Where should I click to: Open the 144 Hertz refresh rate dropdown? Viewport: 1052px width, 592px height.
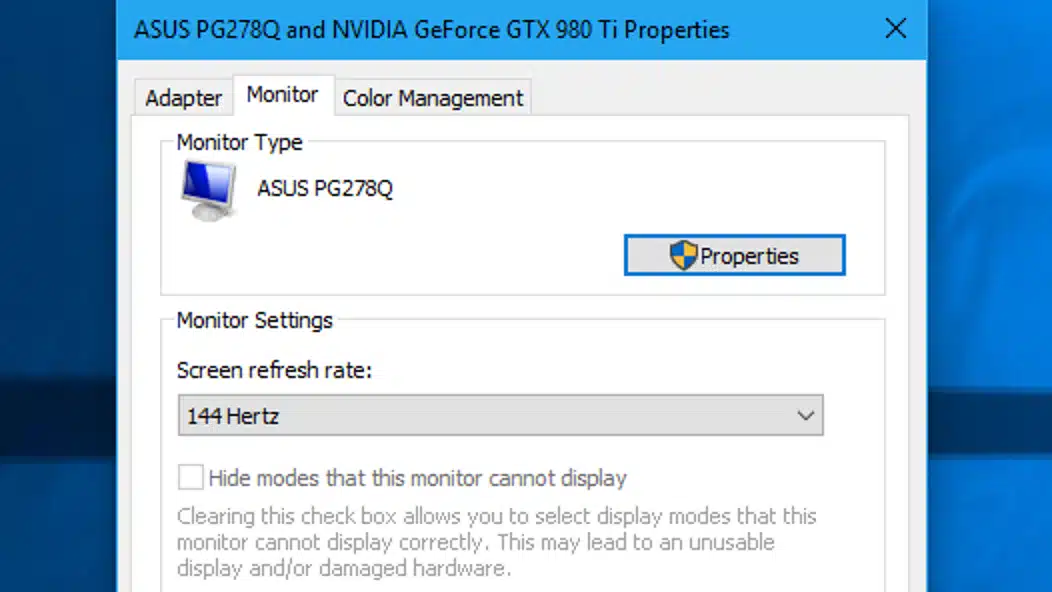501,415
